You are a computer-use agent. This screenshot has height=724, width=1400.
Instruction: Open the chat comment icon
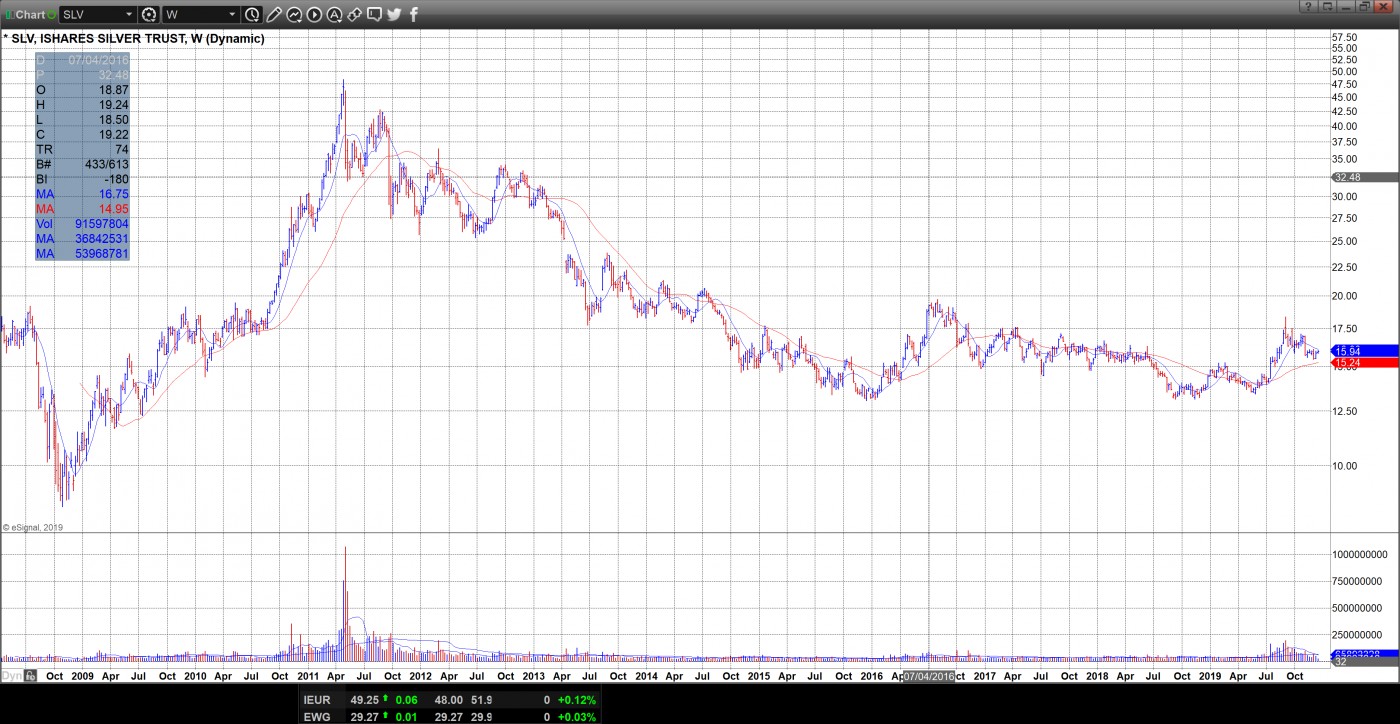pyautogui.click(x=374, y=14)
